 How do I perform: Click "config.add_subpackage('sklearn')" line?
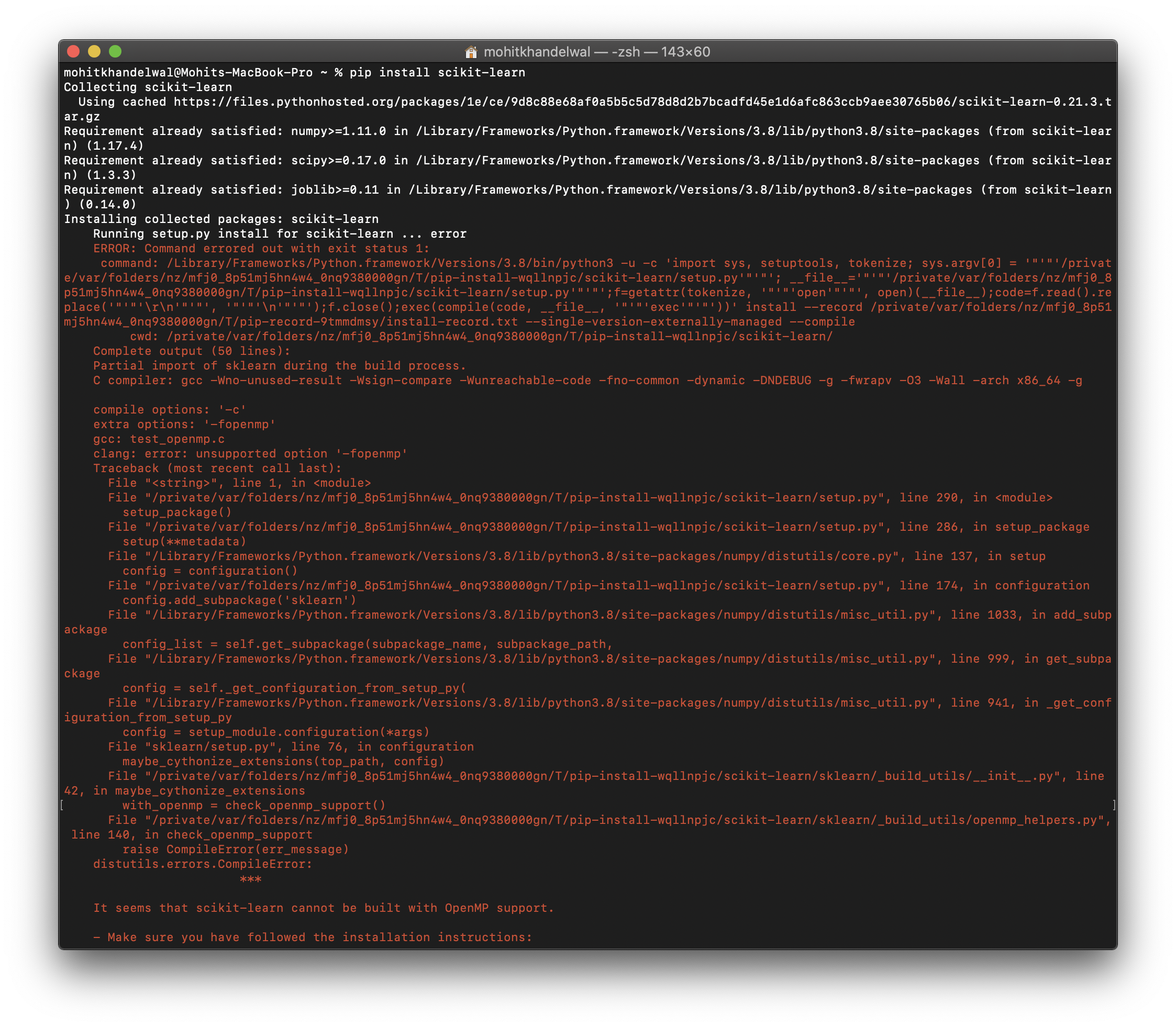pyautogui.click(x=240, y=600)
